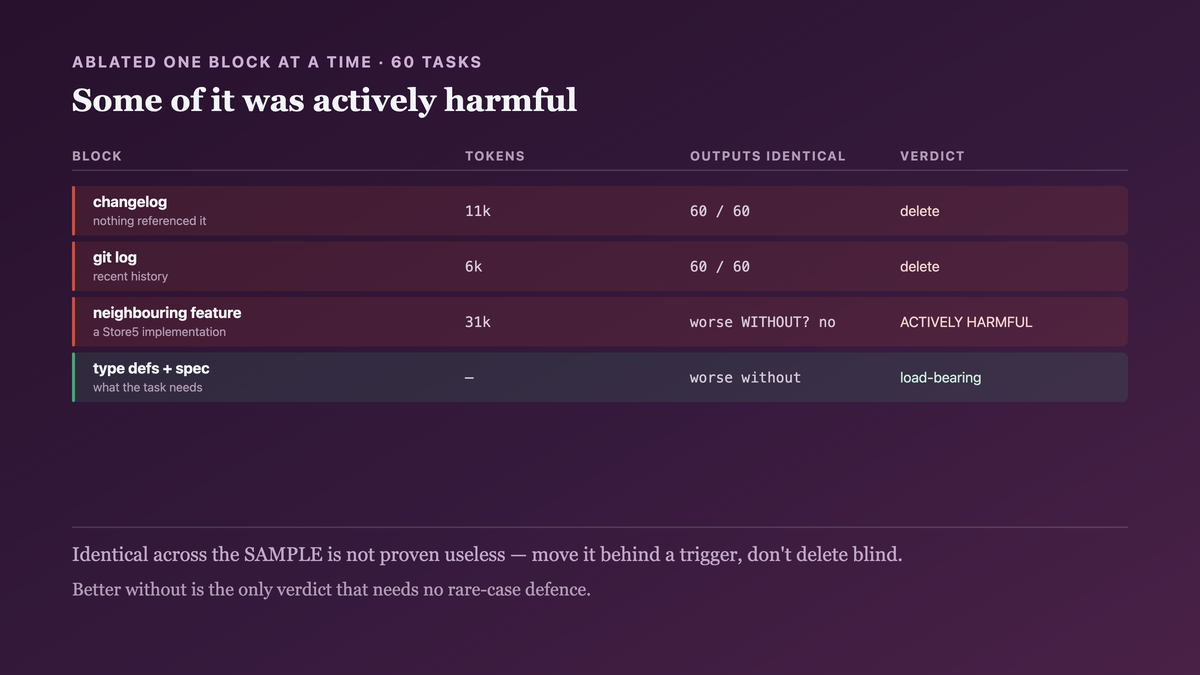Screen dimensions: 1200x675
Task: Click the VERDICT column header
Action: tap(932, 156)
